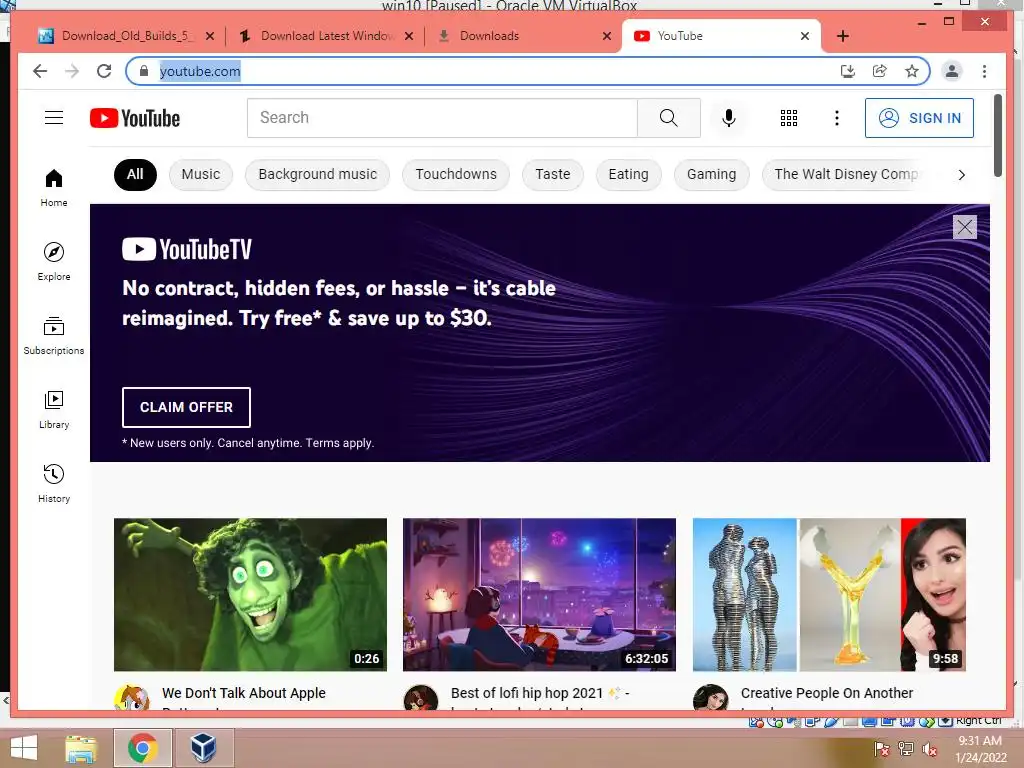Click the Creative People On Another title
1024x768 pixels.
click(x=827, y=693)
